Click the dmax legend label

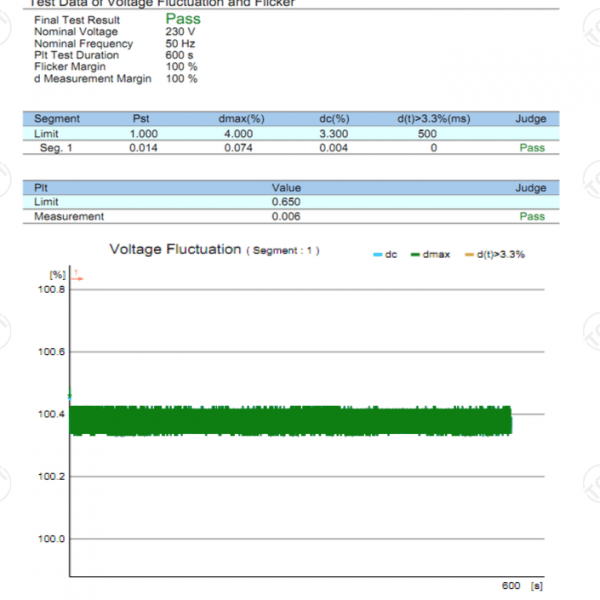click(436, 255)
